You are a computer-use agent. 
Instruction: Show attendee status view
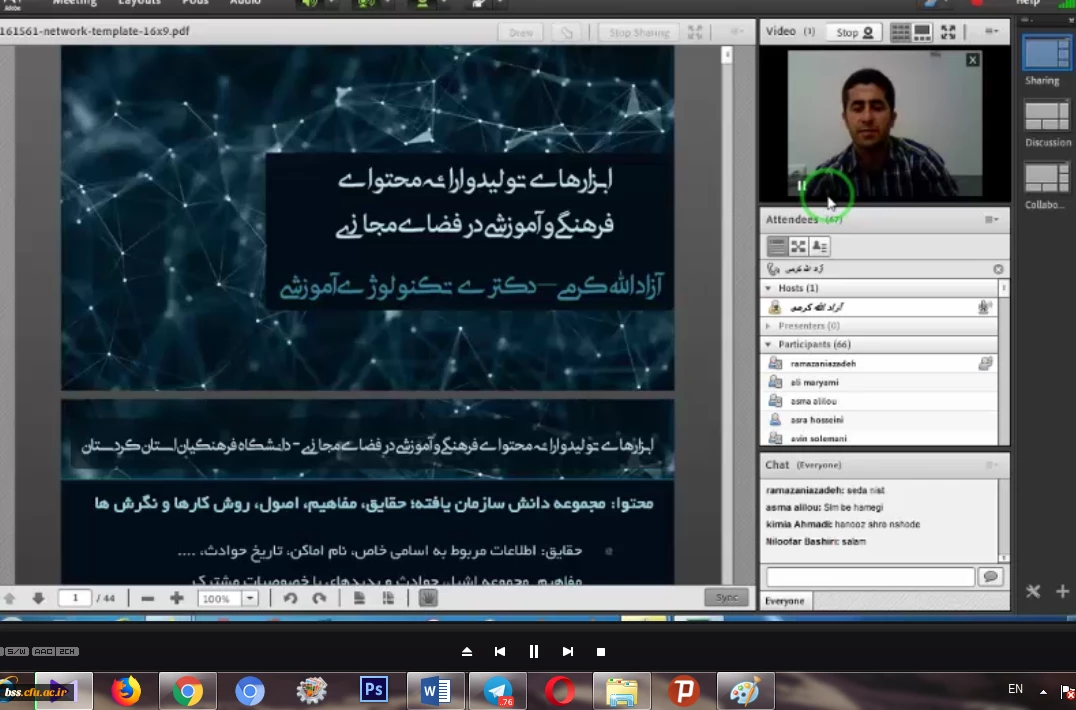click(820, 246)
